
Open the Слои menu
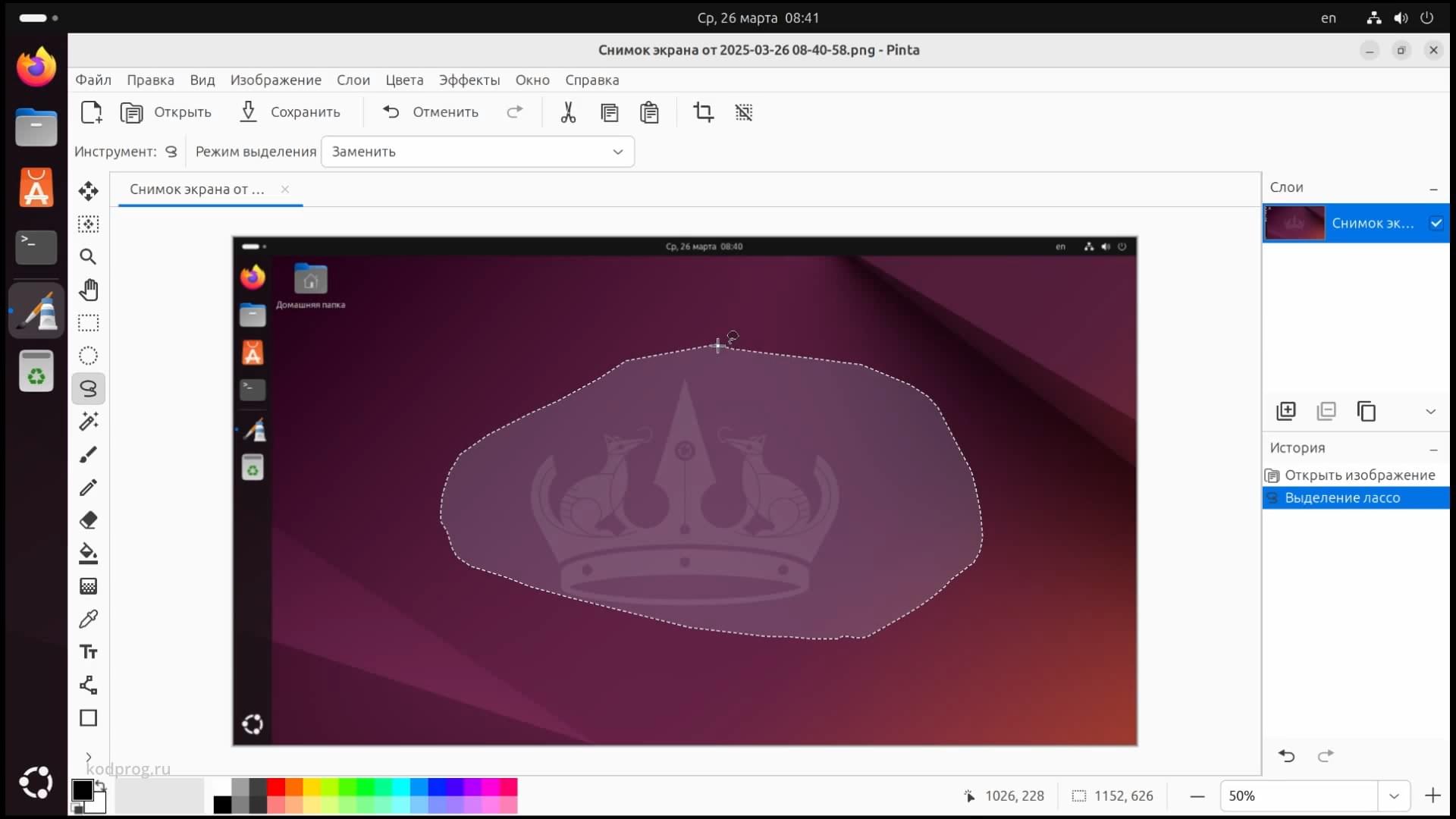[x=353, y=80]
